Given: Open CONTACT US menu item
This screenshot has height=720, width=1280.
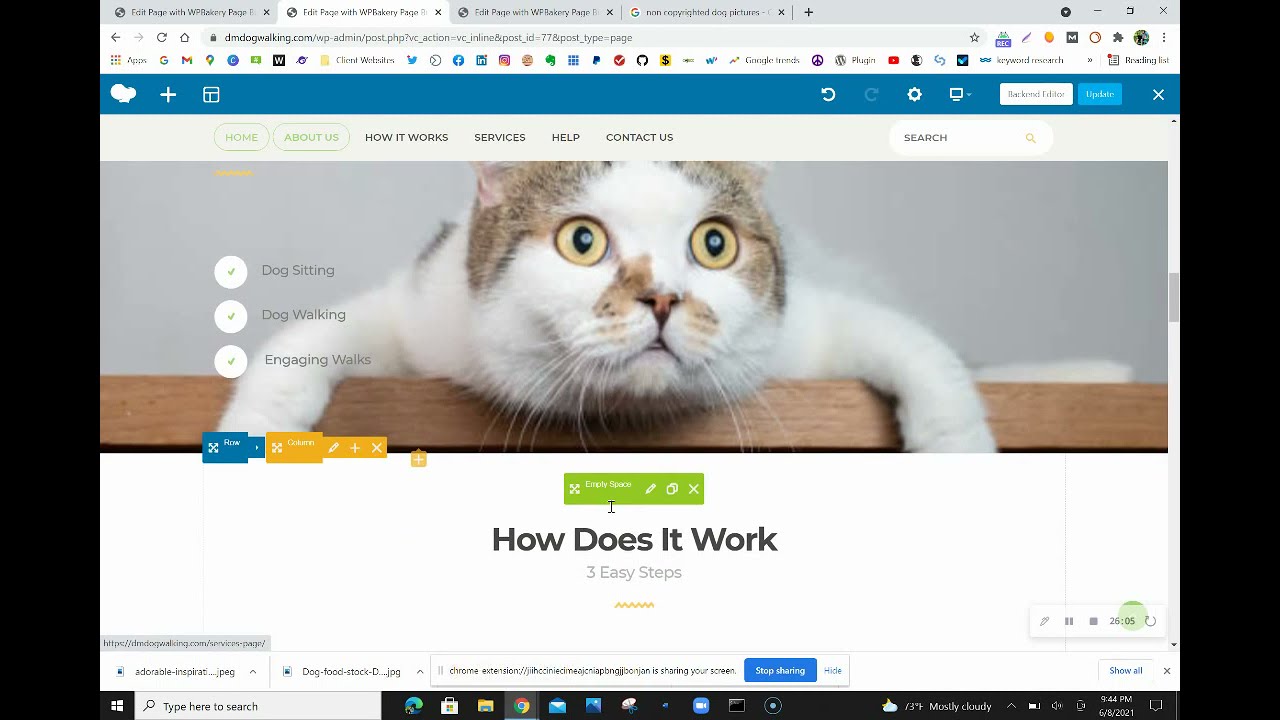Looking at the screenshot, I should 639,137.
